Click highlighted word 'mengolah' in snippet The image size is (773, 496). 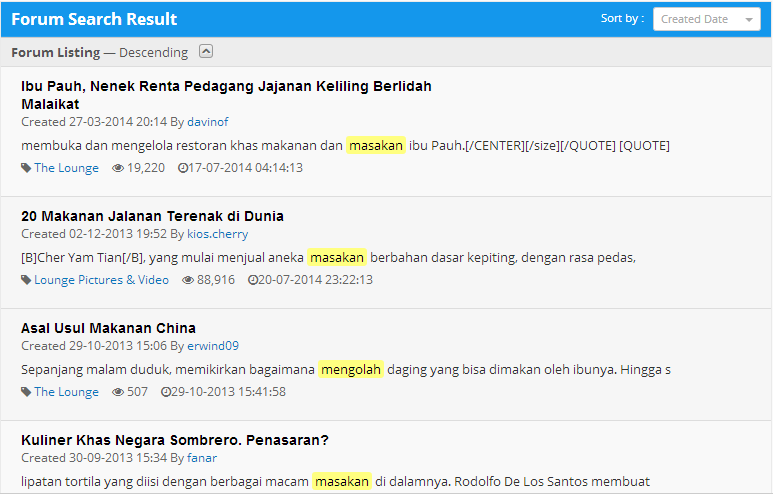pos(351,369)
